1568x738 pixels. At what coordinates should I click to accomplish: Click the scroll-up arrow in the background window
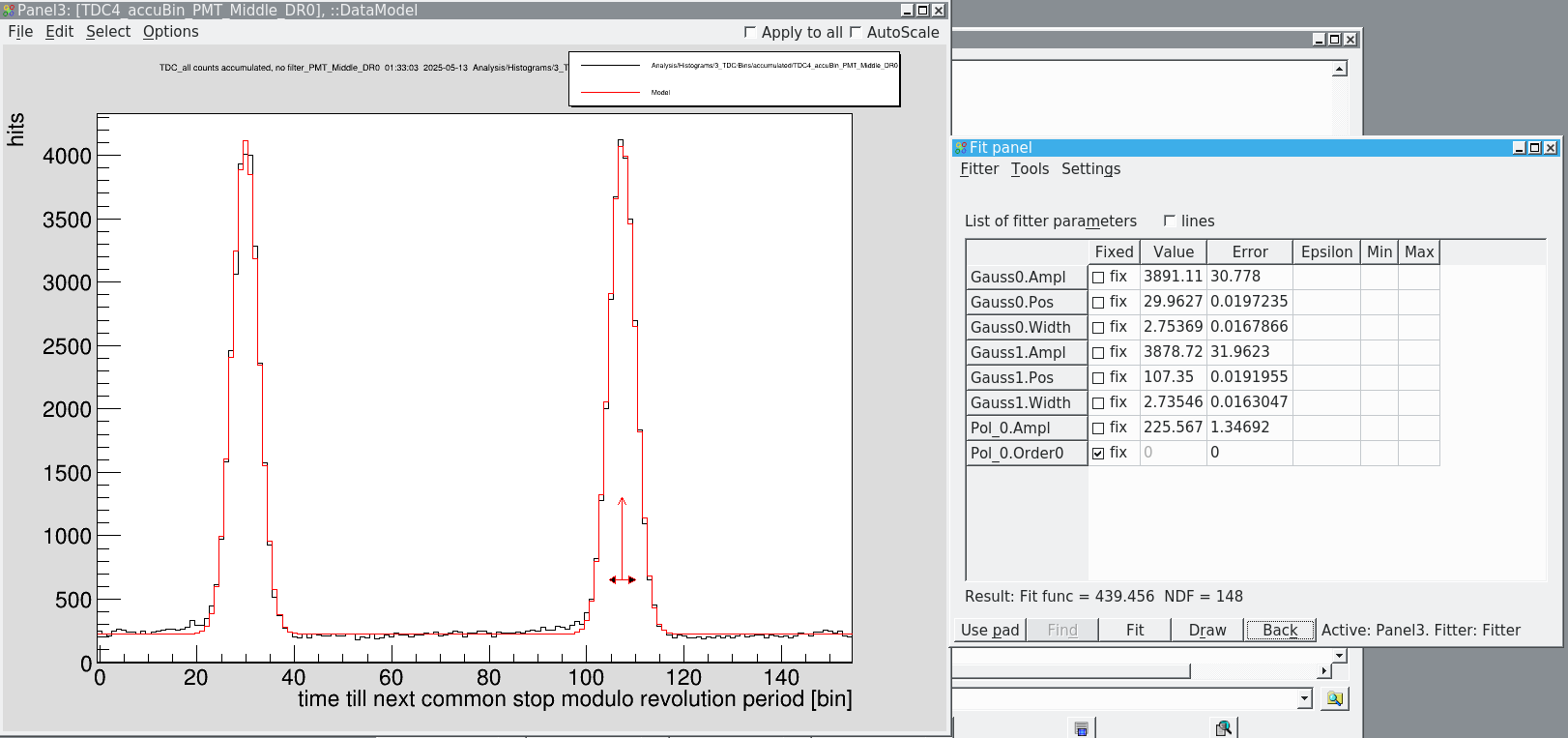(x=1339, y=70)
